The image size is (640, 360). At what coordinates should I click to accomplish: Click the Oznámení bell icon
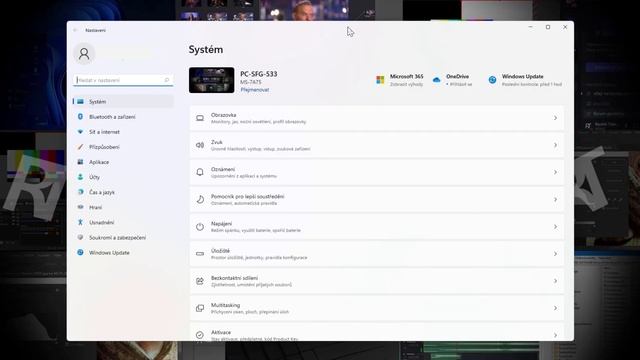pos(200,172)
